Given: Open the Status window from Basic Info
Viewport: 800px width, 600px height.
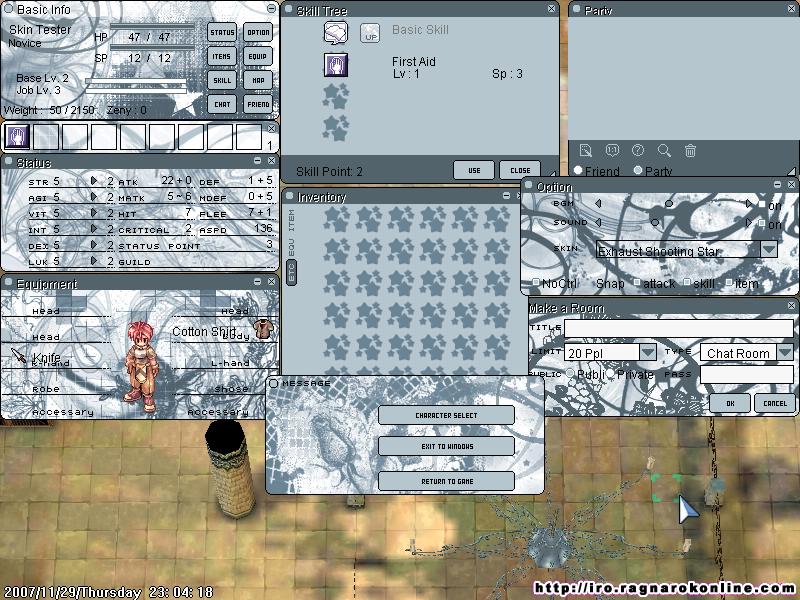Looking at the screenshot, I should (222, 32).
